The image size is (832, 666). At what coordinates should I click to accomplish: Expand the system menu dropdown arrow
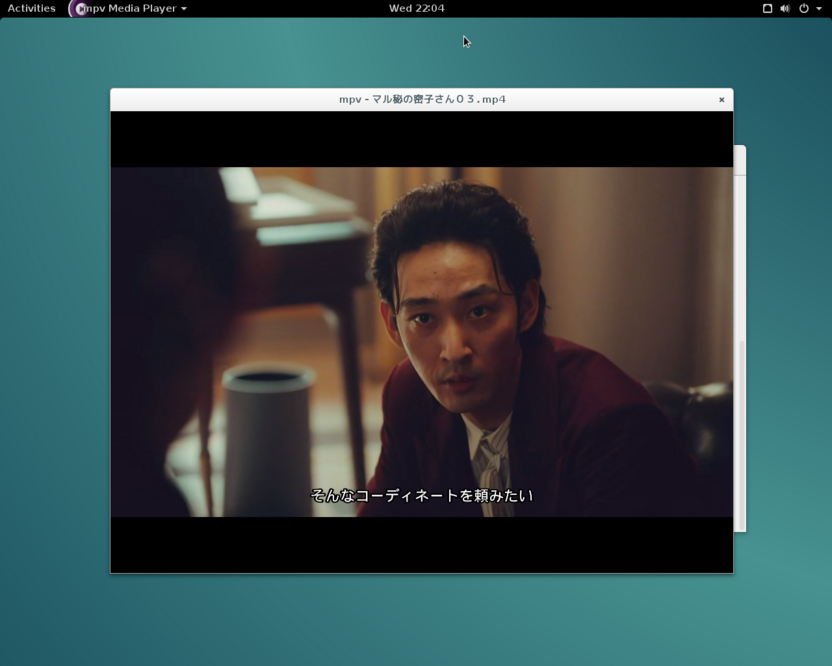819,8
